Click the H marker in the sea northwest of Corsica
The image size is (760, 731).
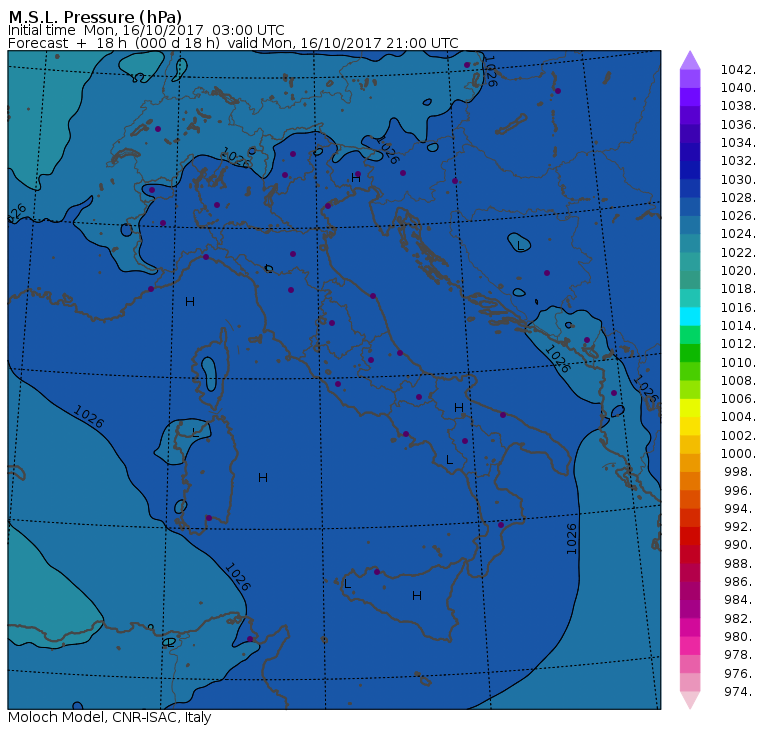tap(190, 302)
